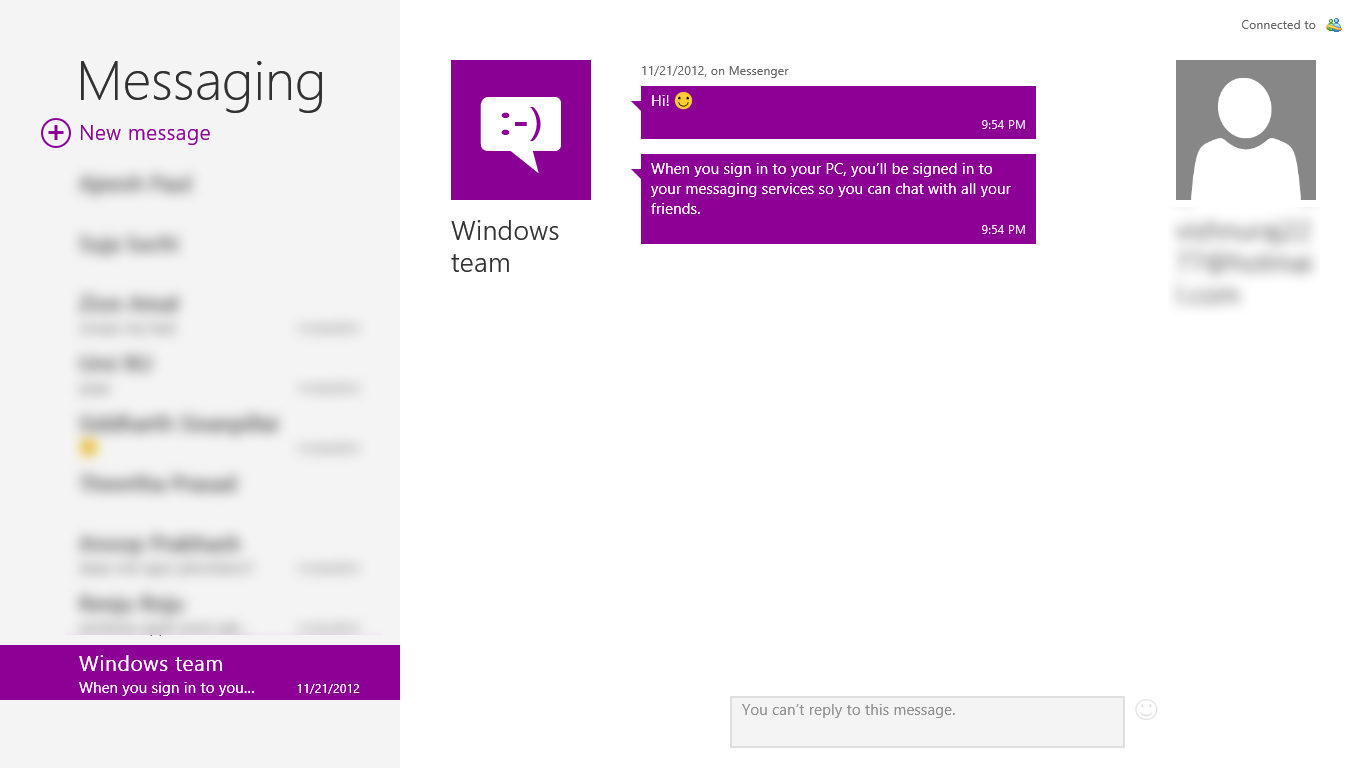Click the "When you sign in to your PC" message
The image size is (1366, 768).
[838, 198]
